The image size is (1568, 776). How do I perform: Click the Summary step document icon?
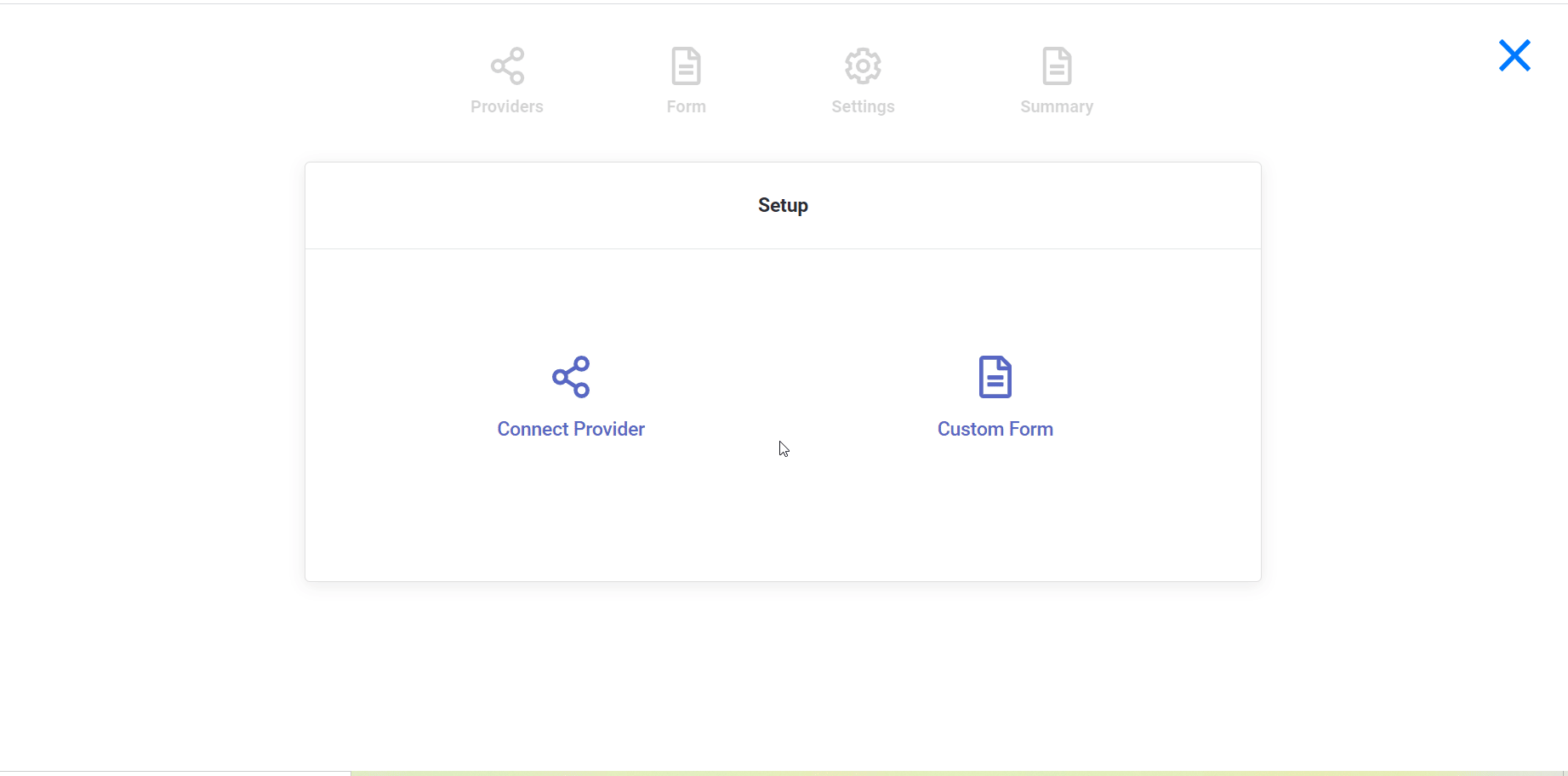point(1056,66)
